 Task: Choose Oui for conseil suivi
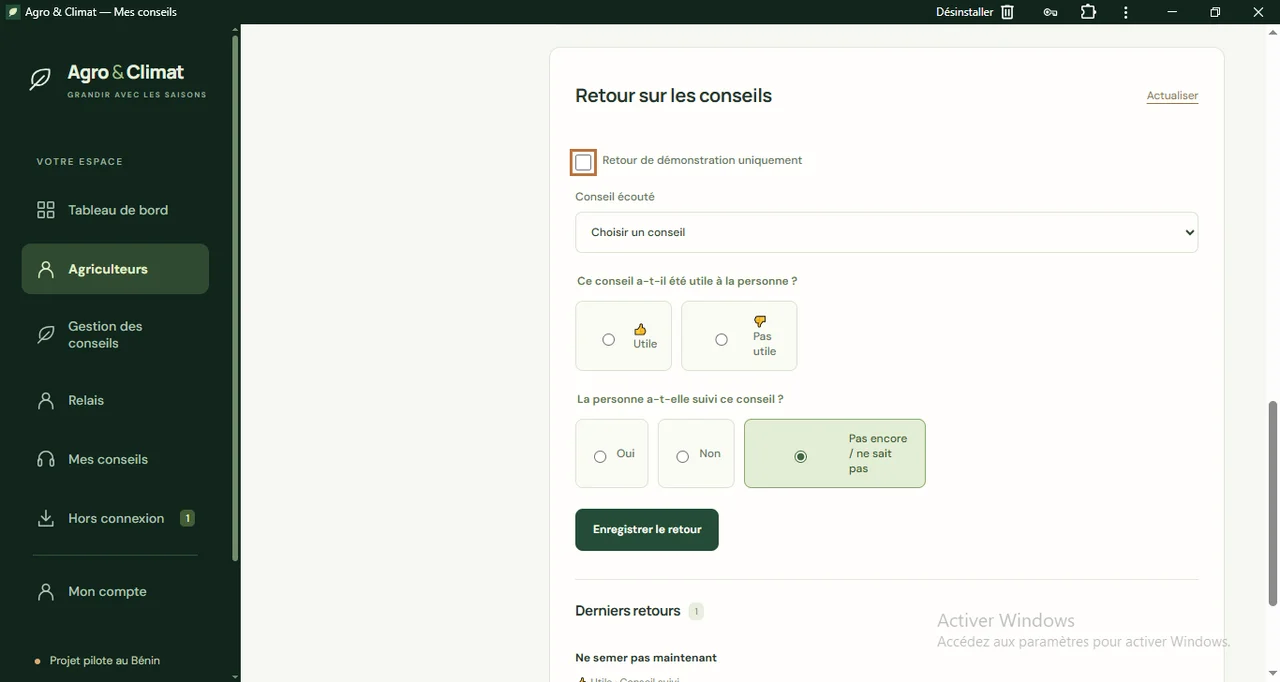point(600,457)
